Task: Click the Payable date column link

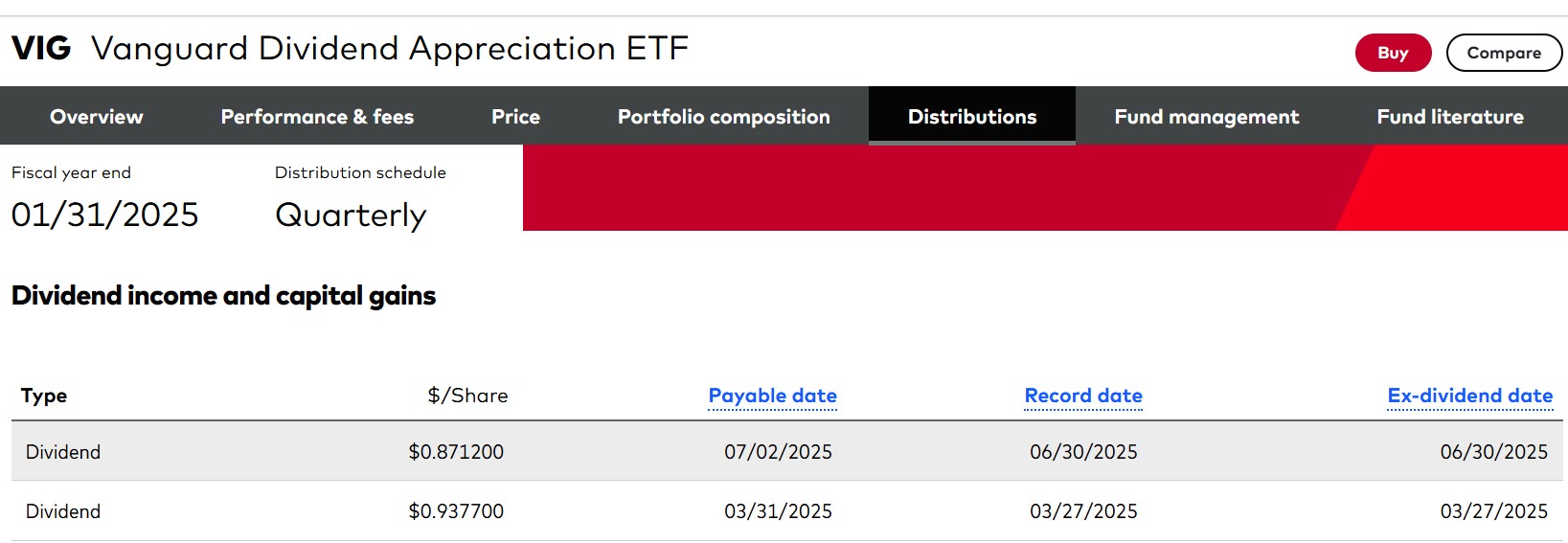Action: pos(772,396)
